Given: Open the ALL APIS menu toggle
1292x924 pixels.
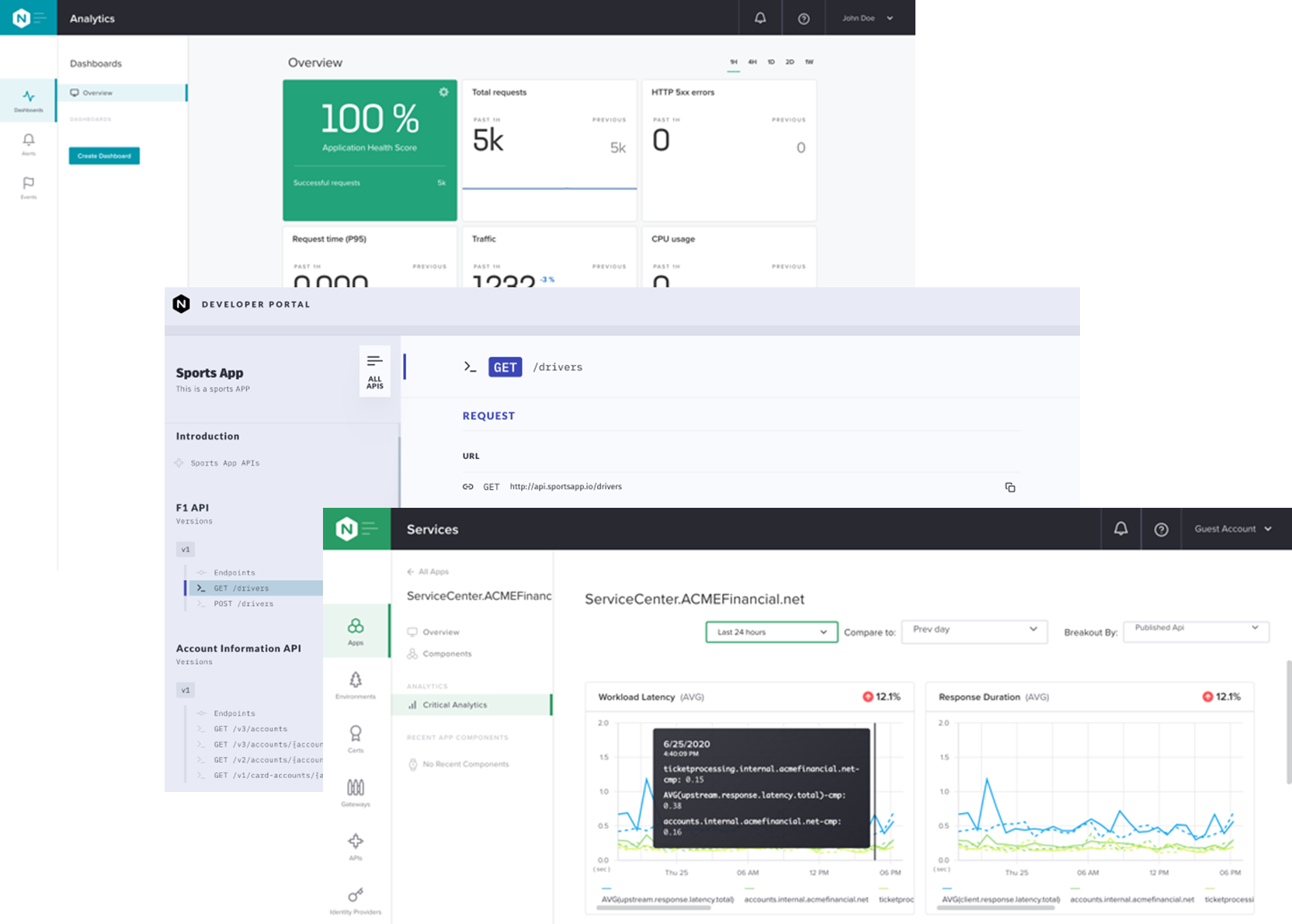Looking at the screenshot, I should (x=375, y=371).
